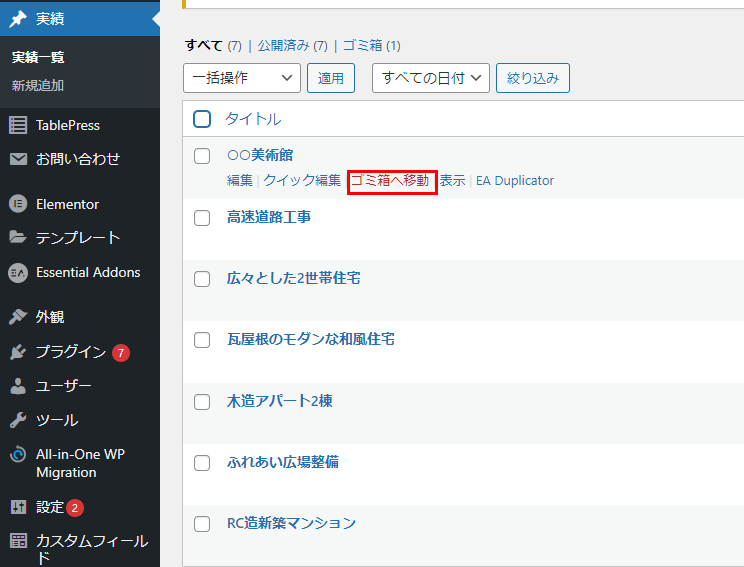This screenshot has width=744, height=567.
Task: Click the 絞り込み filter button
Action: click(533, 78)
